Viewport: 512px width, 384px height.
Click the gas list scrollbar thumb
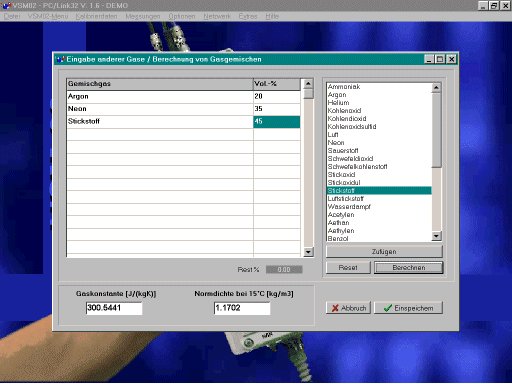point(436,130)
